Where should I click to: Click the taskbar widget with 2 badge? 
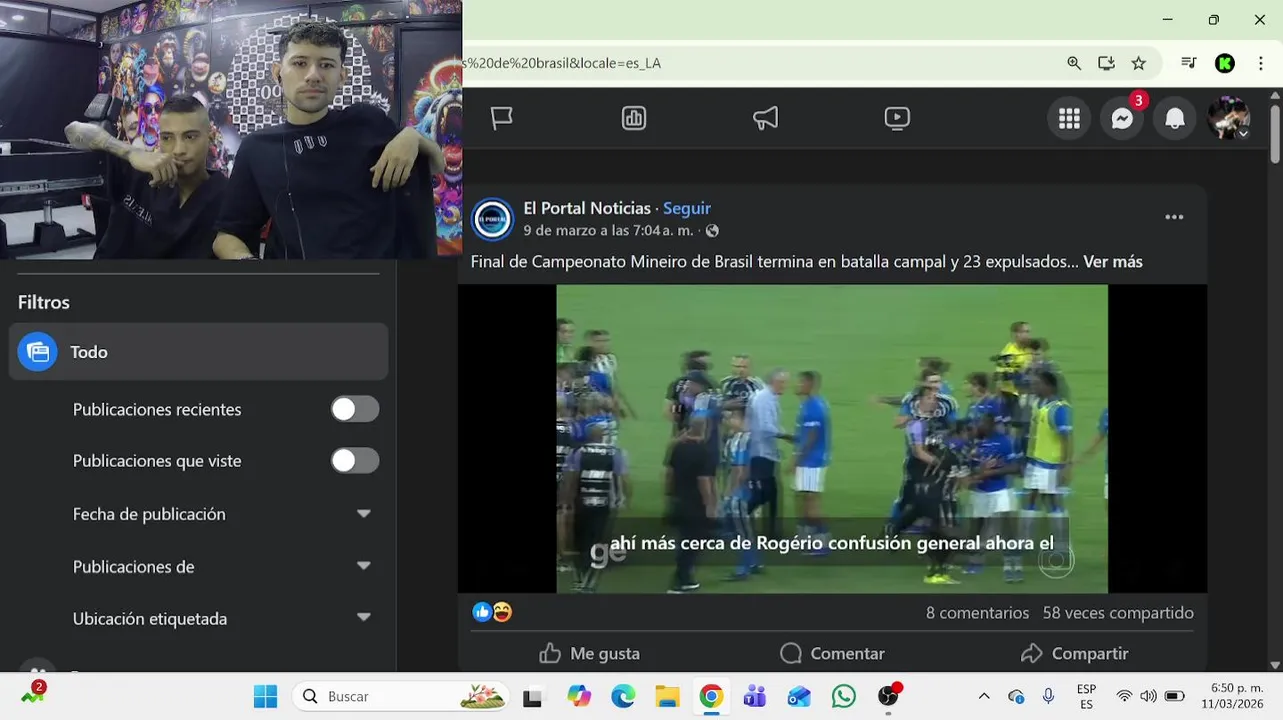coord(33,692)
